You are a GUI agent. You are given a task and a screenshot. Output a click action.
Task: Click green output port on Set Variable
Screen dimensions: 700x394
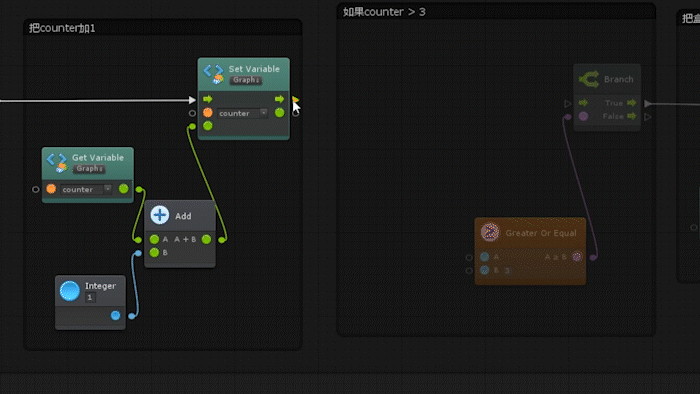[279, 113]
